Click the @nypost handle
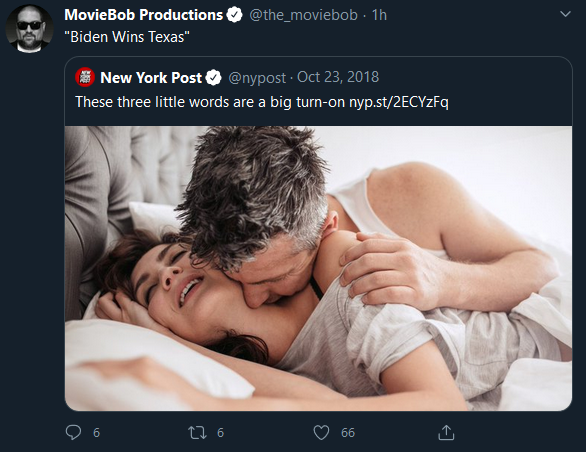The image size is (586, 452). pyautogui.click(x=257, y=78)
